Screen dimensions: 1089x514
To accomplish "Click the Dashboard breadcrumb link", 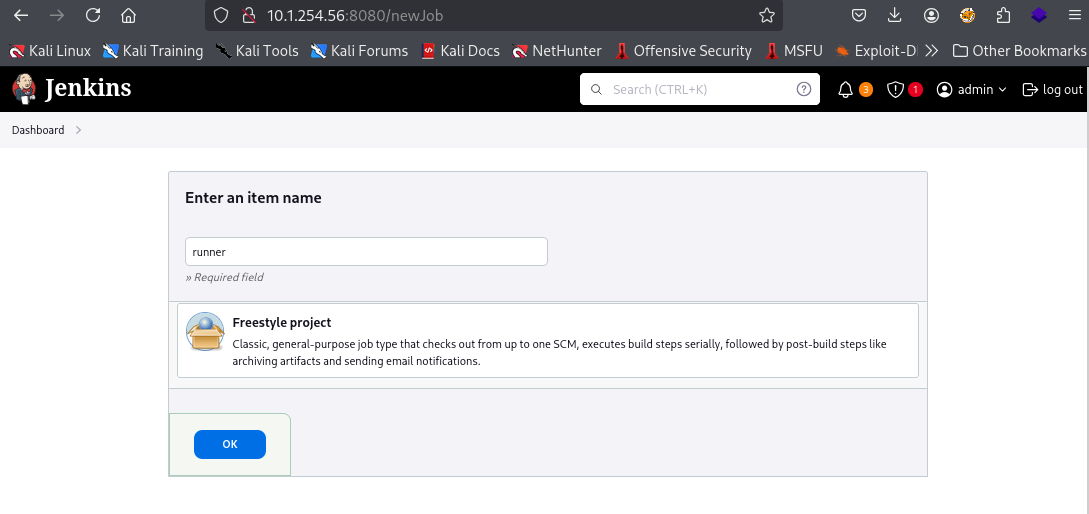I will (x=38, y=130).
